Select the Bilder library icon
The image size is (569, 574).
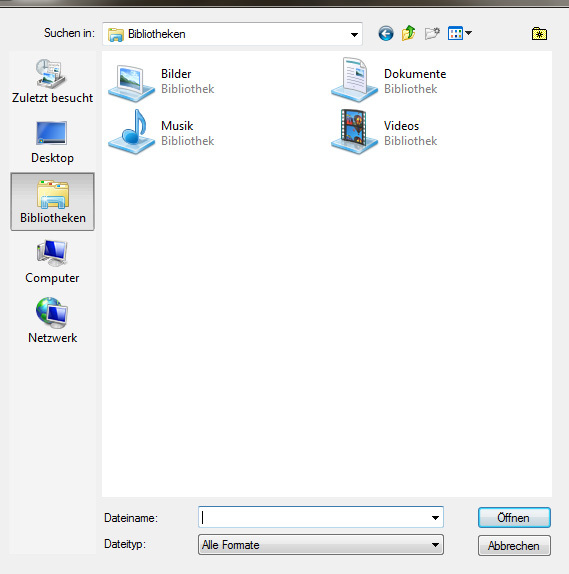131,83
